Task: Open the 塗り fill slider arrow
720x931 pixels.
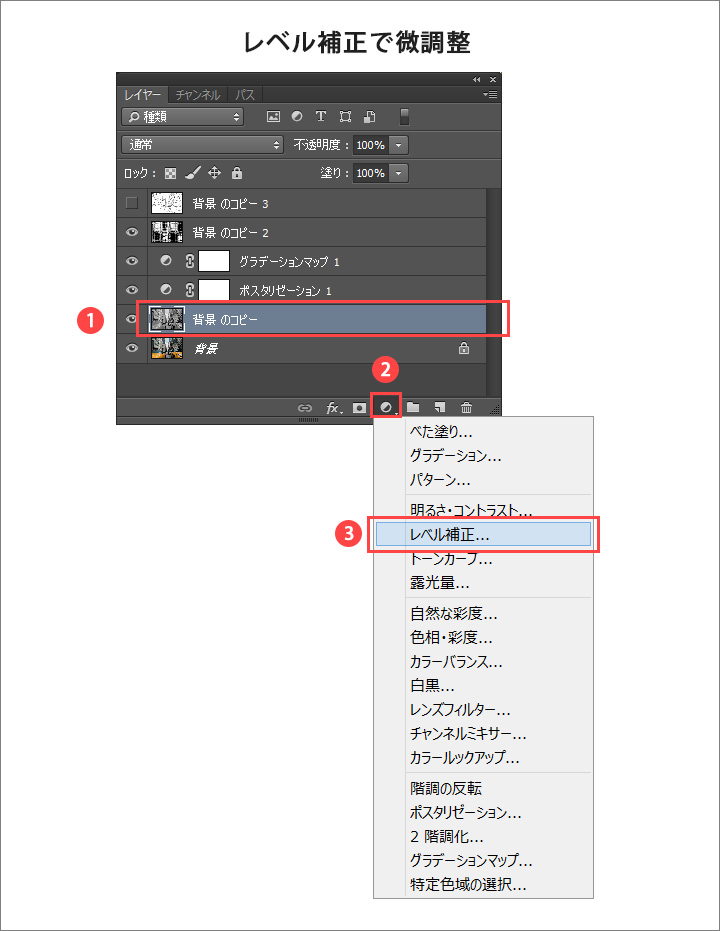Action: point(399,173)
